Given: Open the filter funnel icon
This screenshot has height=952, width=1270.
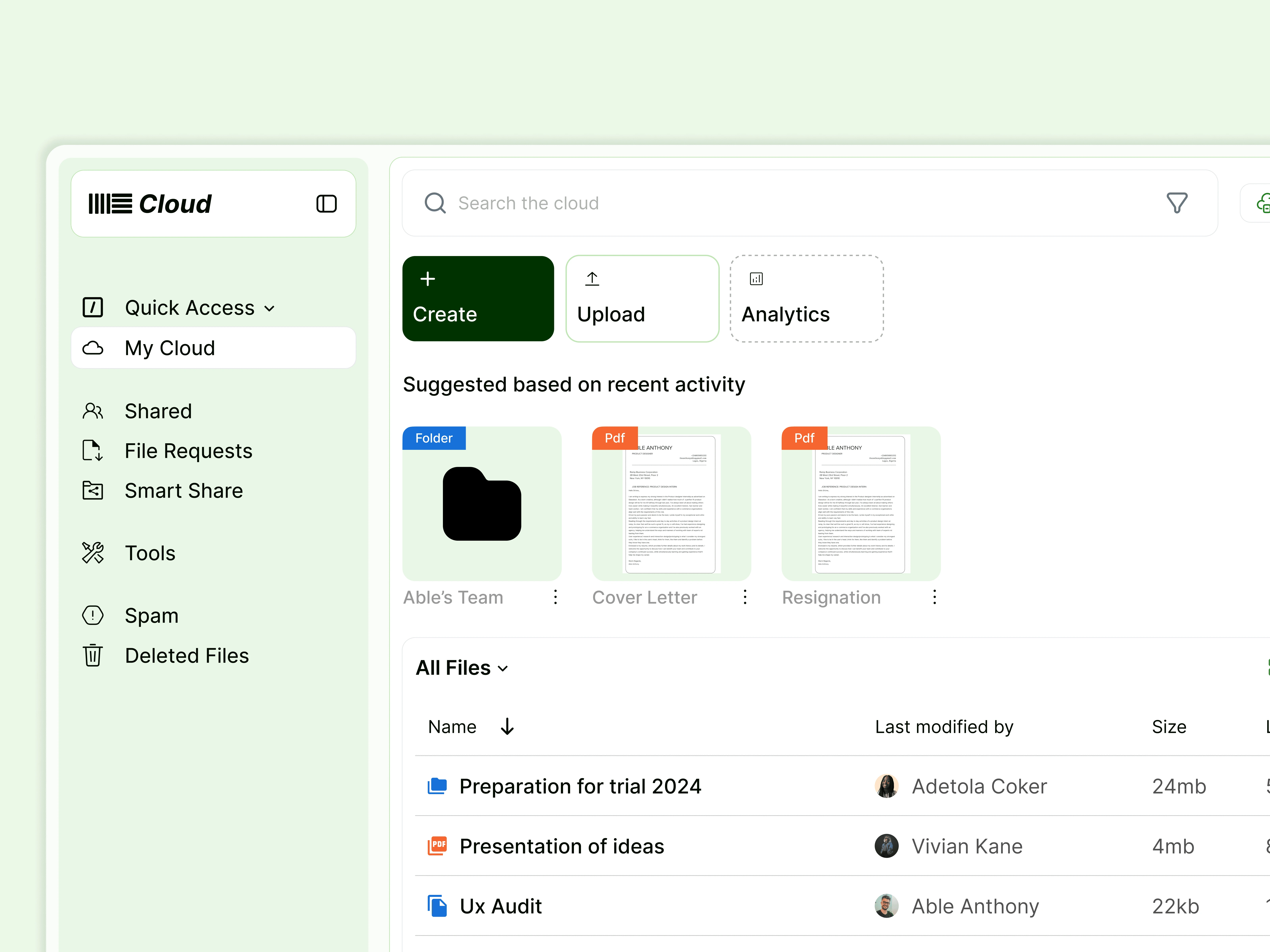Looking at the screenshot, I should (1177, 203).
